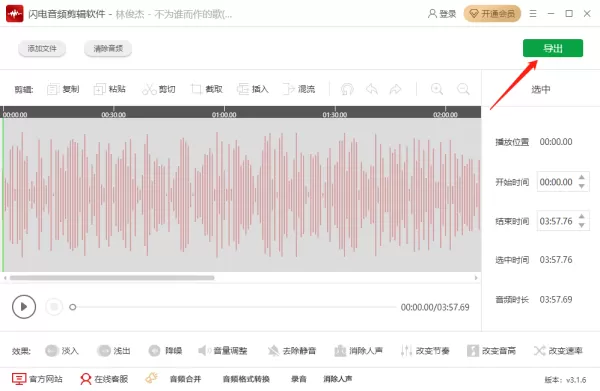Select the 剪切 cut tool
Screen dimensions: 600x391
point(159,89)
